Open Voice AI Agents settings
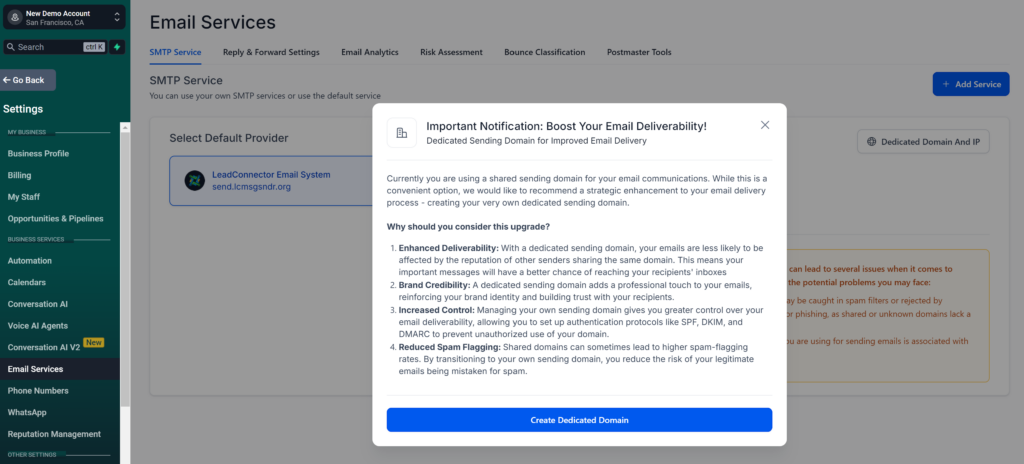Screen dimensions: 1024x464 click(x=38, y=325)
